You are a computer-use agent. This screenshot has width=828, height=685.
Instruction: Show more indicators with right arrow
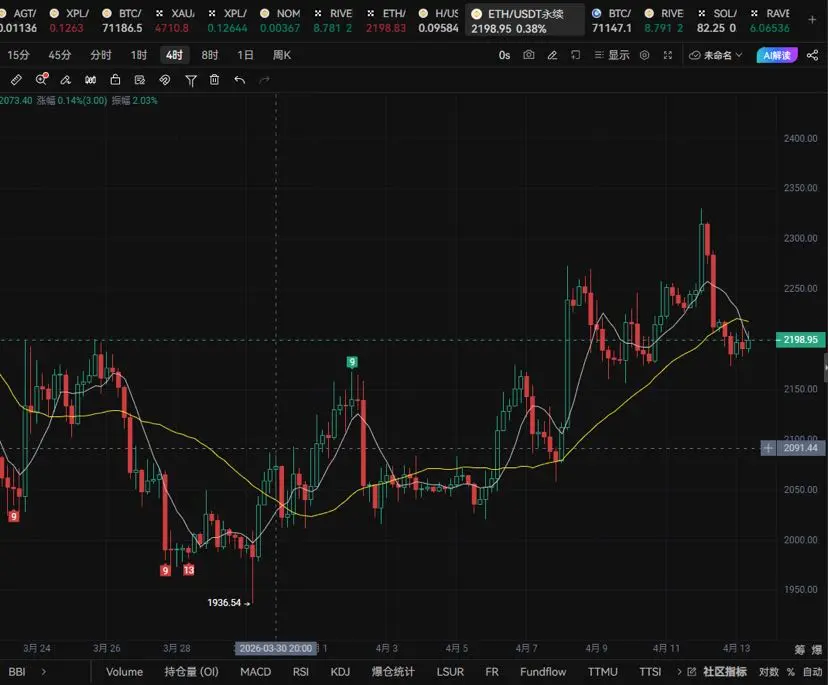click(679, 672)
